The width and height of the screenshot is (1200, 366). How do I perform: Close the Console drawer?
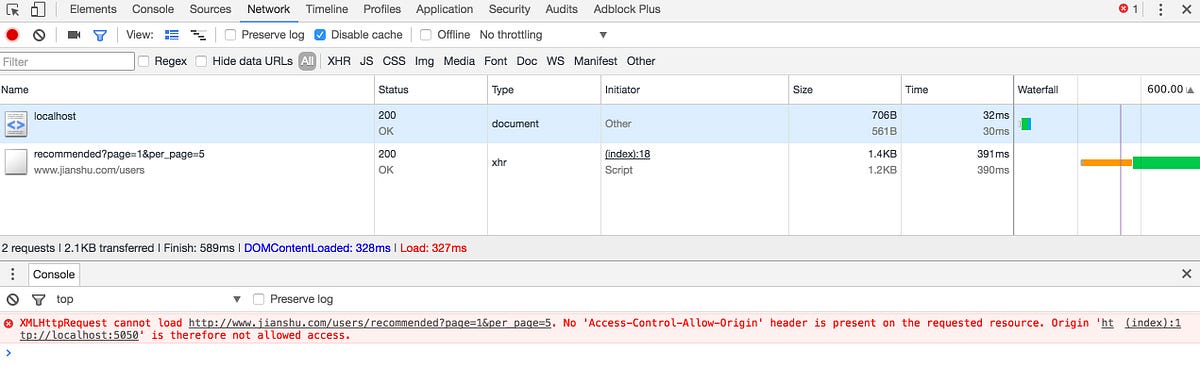point(1187,273)
